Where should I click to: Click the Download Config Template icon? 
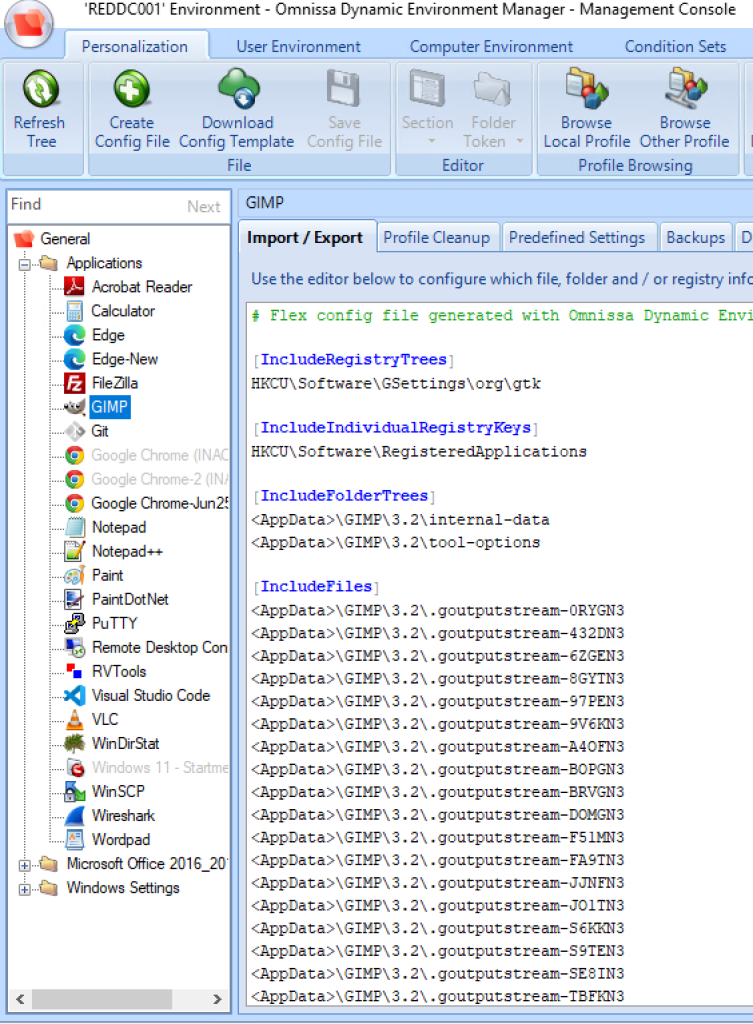(238, 88)
